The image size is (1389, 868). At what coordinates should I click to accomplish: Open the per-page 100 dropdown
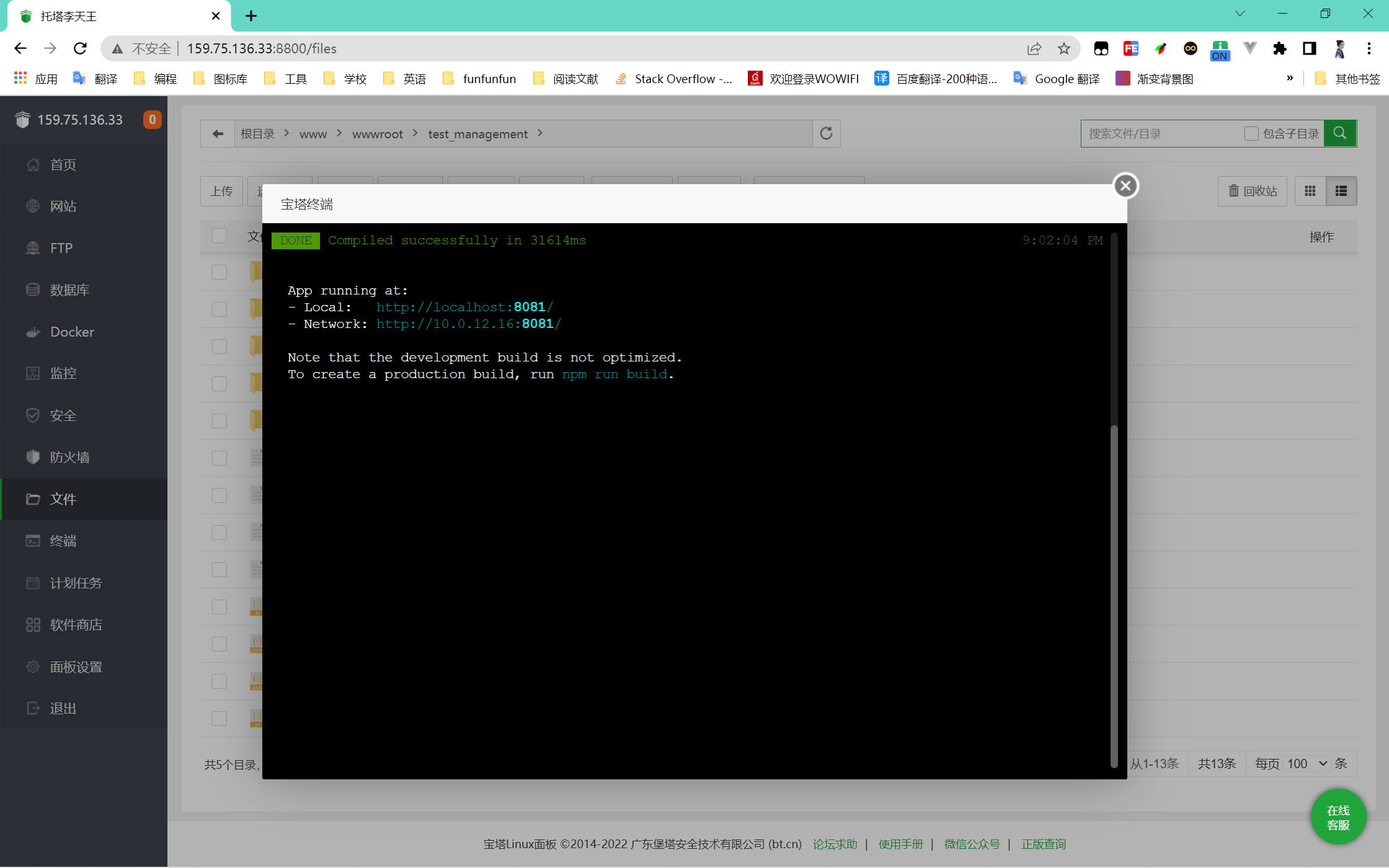[1306, 763]
